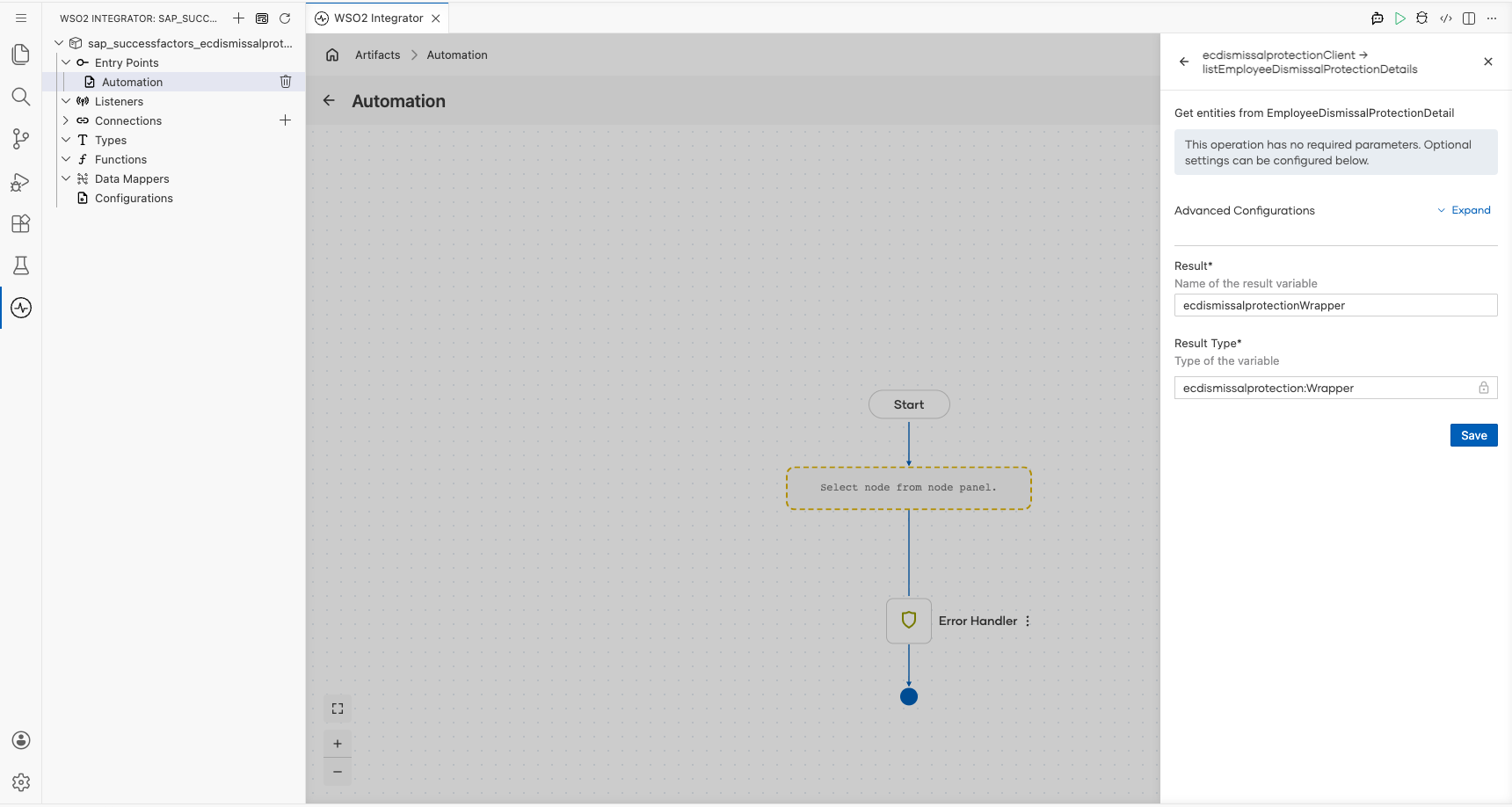Show source code view icon

point(1446,18)
